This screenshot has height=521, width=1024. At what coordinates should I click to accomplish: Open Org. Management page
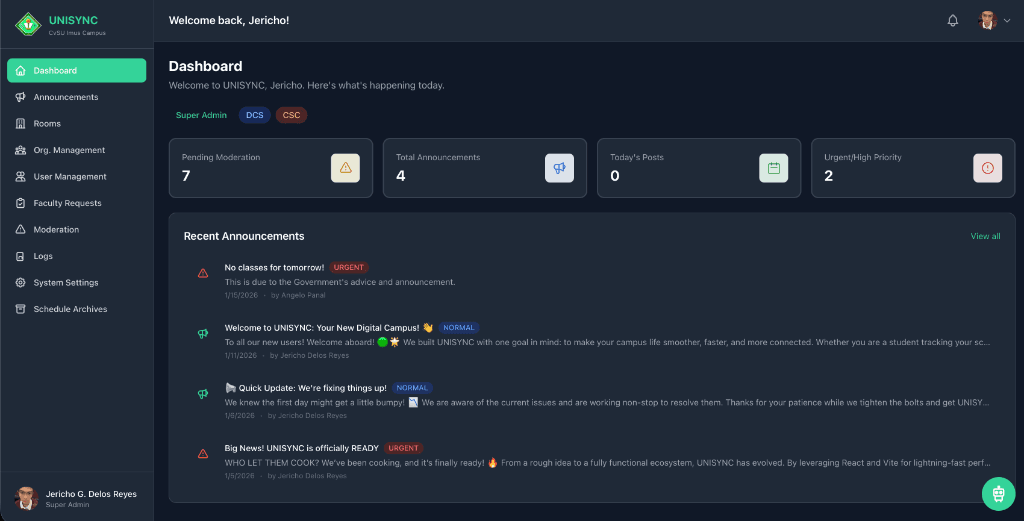coord(76,150)
